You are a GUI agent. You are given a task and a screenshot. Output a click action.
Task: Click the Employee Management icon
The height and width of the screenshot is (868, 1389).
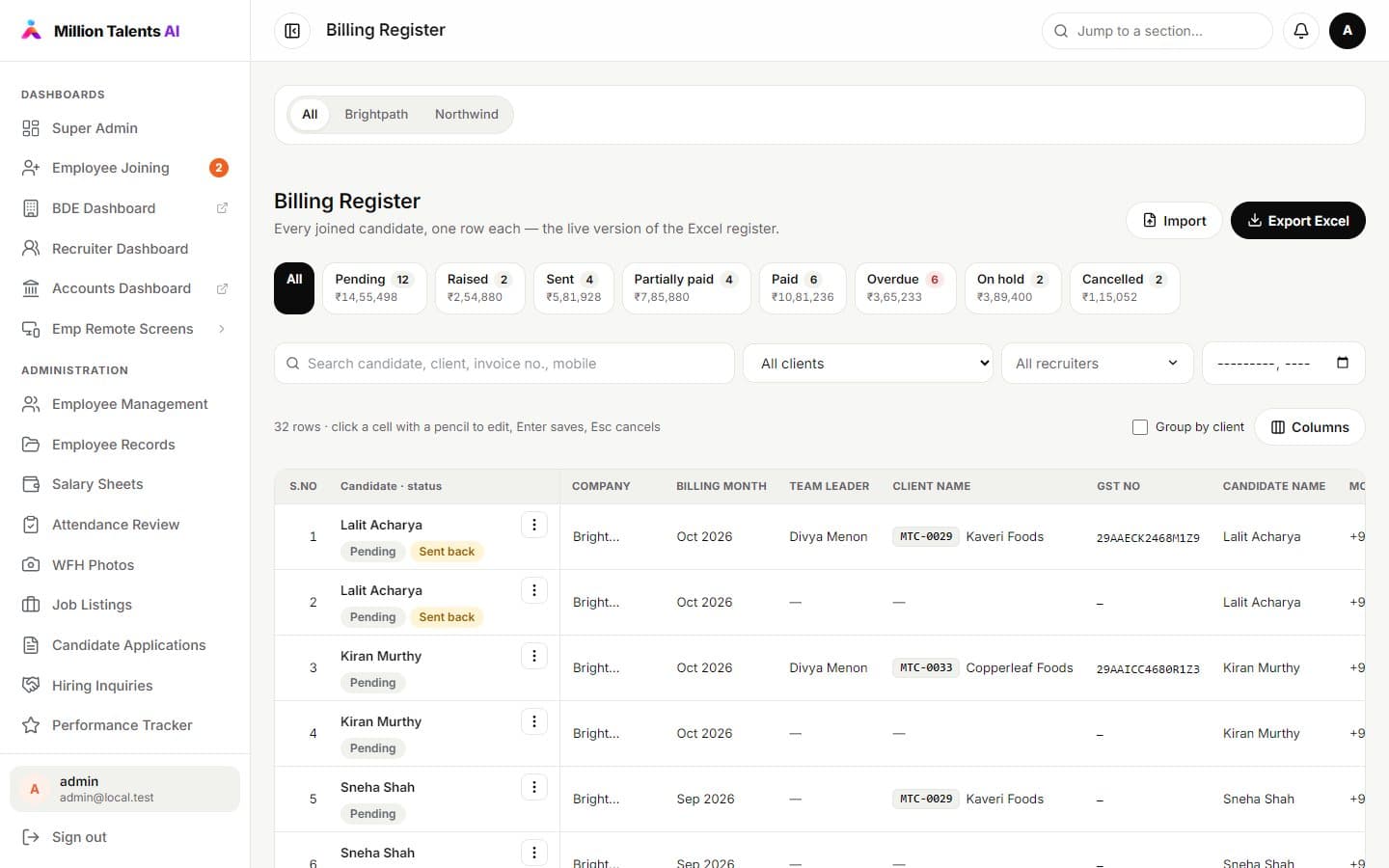point(31,404)
